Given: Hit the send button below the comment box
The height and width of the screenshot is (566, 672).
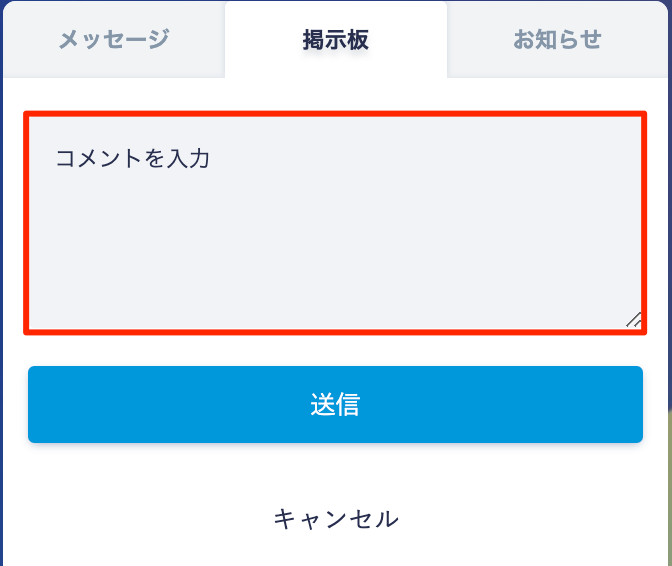Looking at the screenshot, I should 335,404.
